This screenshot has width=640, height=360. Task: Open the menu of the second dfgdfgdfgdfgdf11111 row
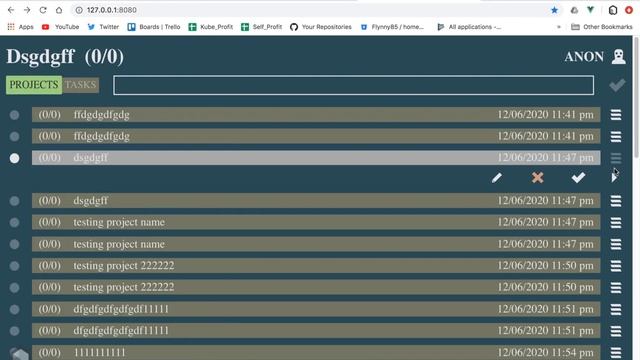coord(616,331)
